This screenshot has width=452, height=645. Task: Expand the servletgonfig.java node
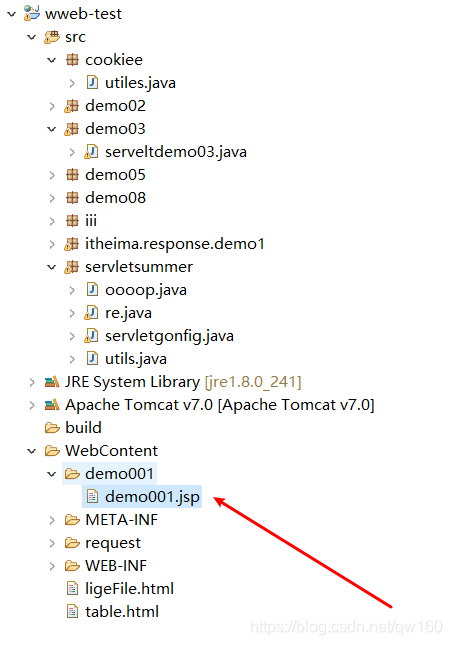[72, 336]
